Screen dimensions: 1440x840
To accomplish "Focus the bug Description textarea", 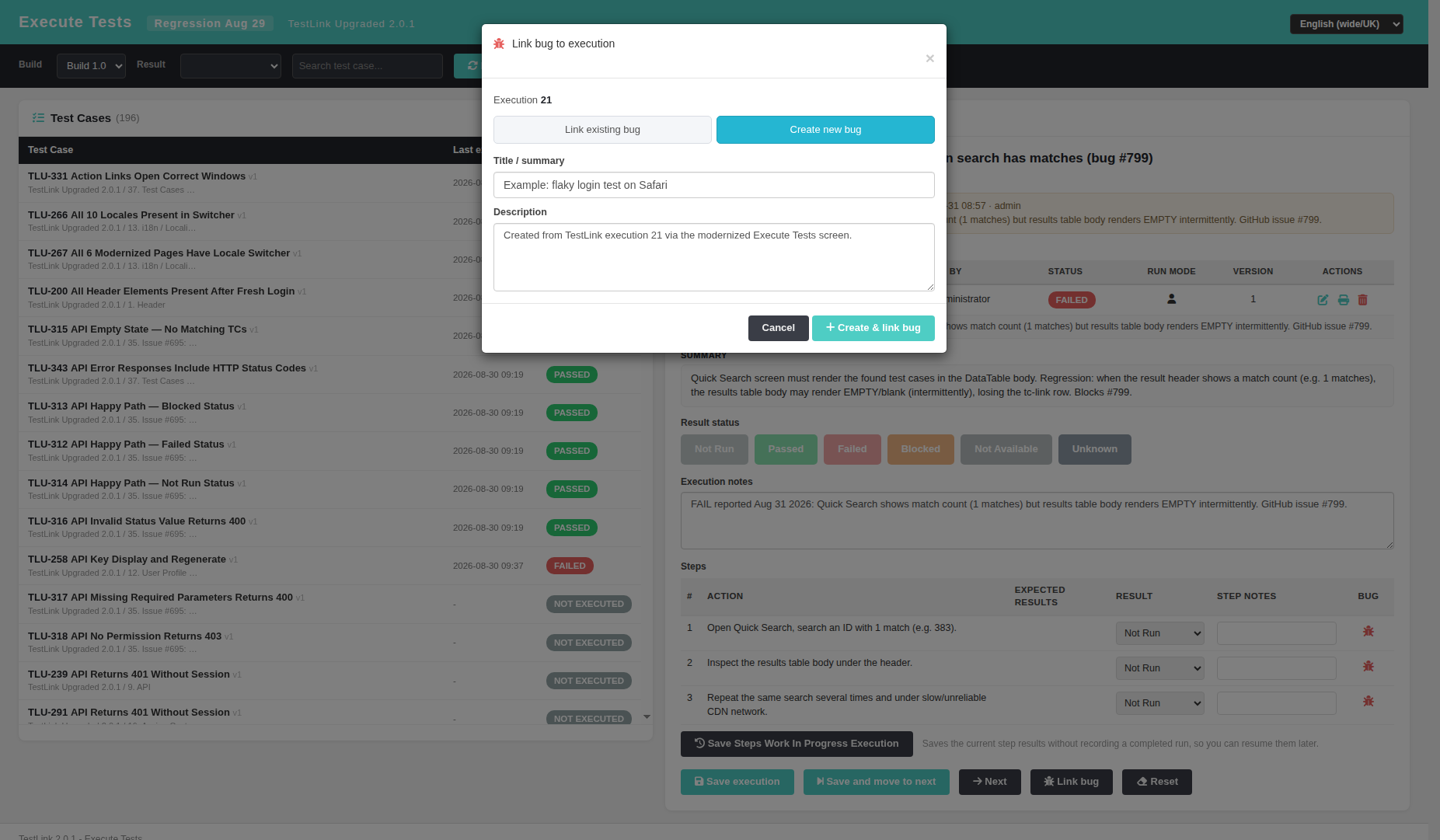I will coord(714,257).
